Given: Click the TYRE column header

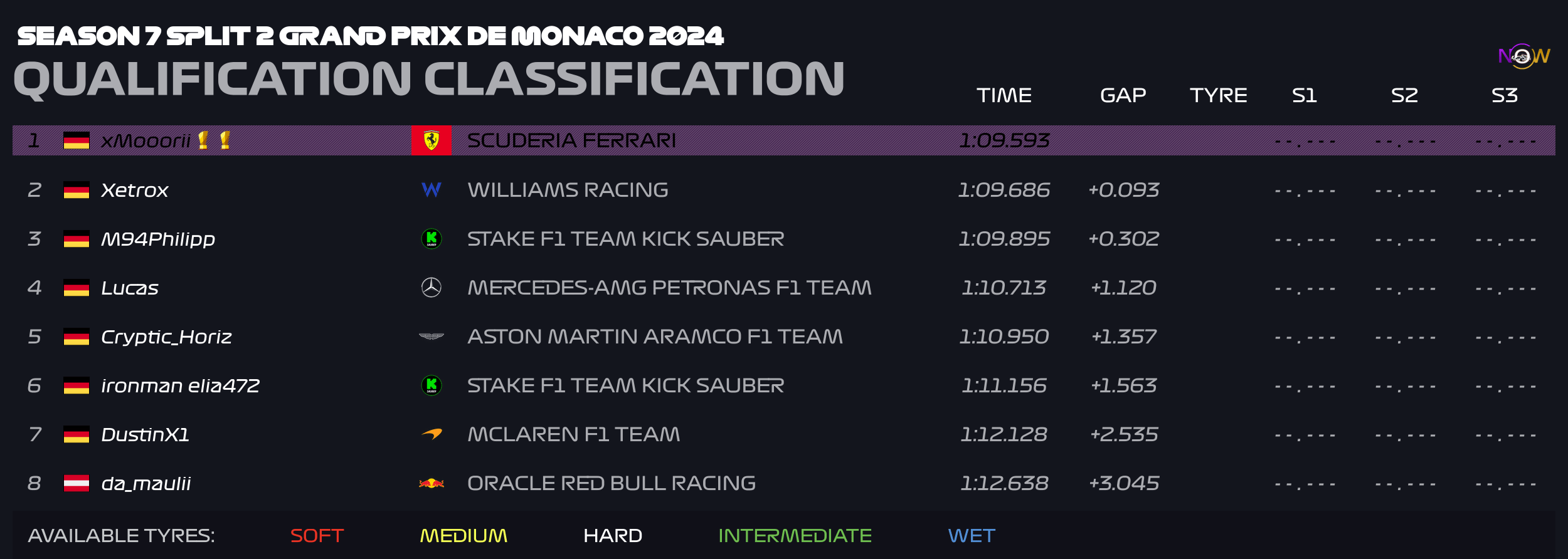Looking at the screenshot, I should click(x=1219, y=95).
